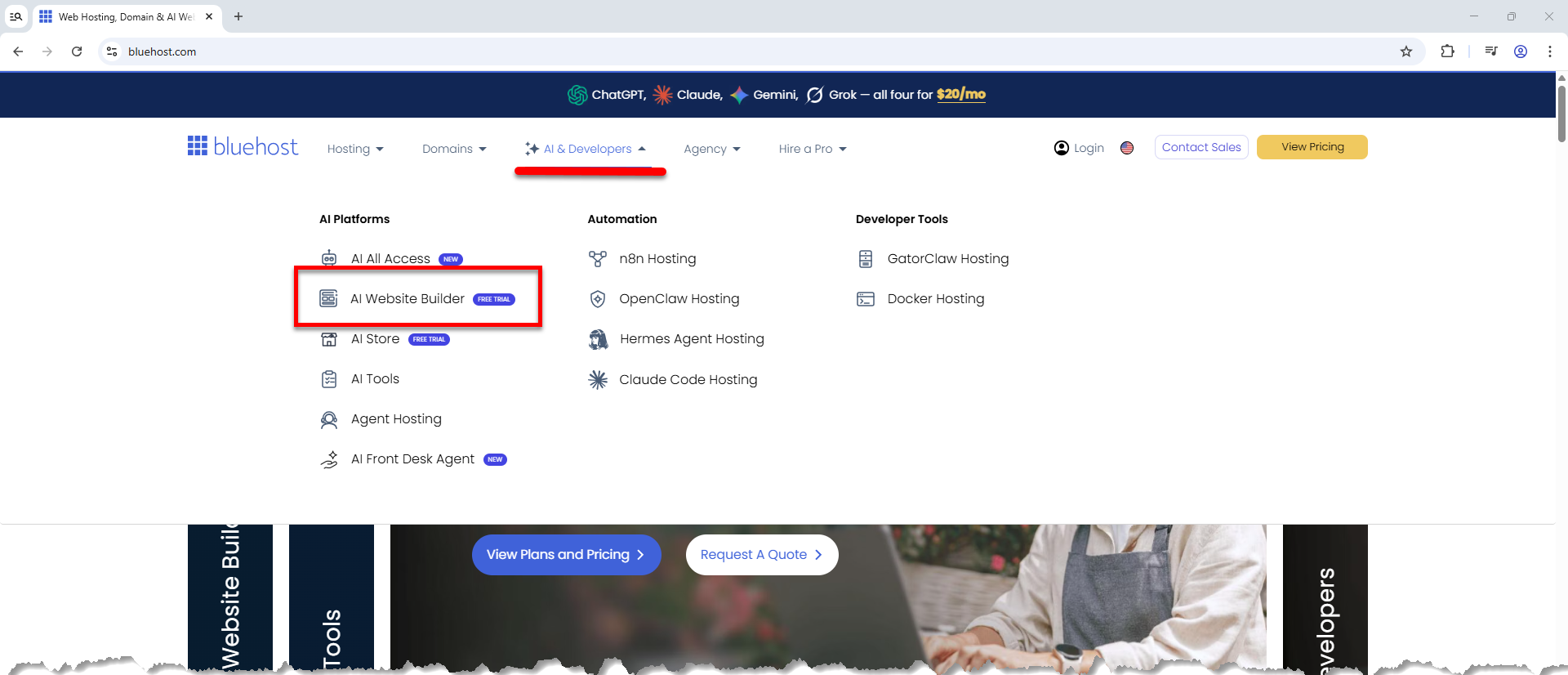Reload the page
The height and width of the screenshot is (675, 1568).
(x=77, y=51)
